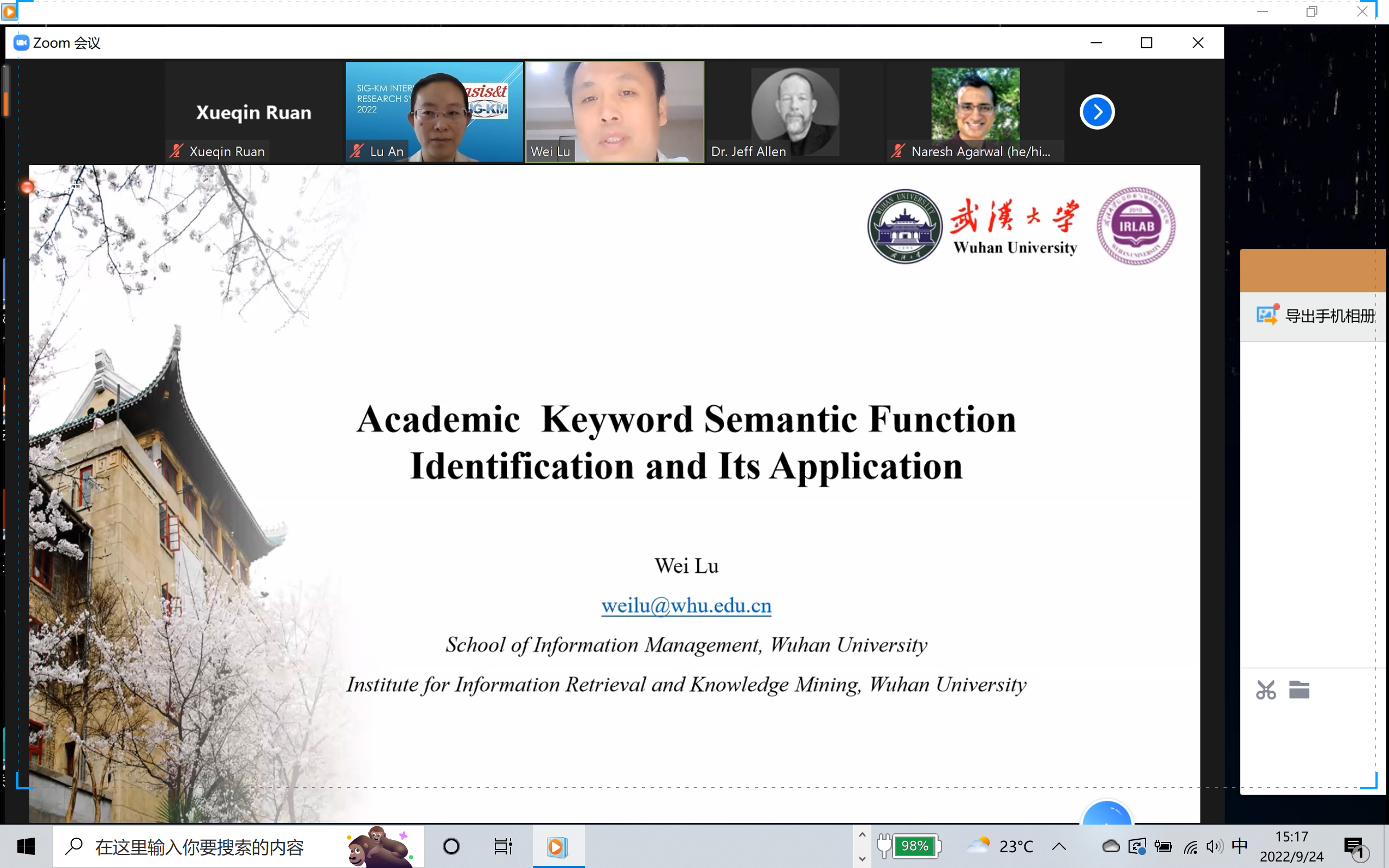Click the scissors screenshot icon
Screen dimensions: 1389x868
(x=1266, y=690)
